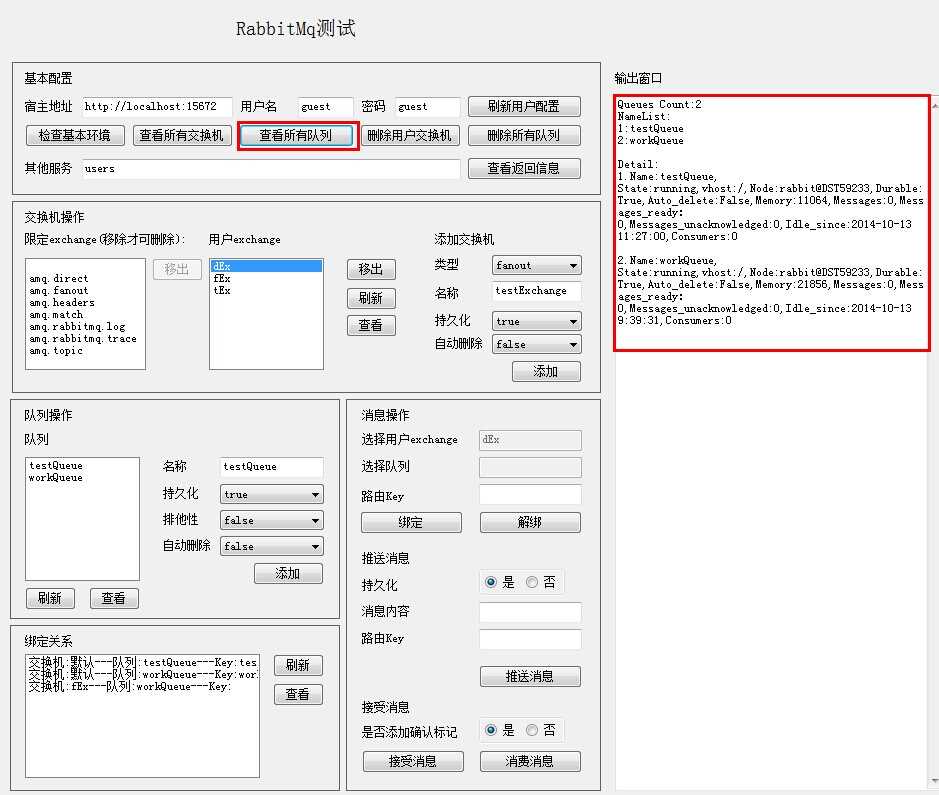Focus binding 路由Key field above 绑定

530,494
